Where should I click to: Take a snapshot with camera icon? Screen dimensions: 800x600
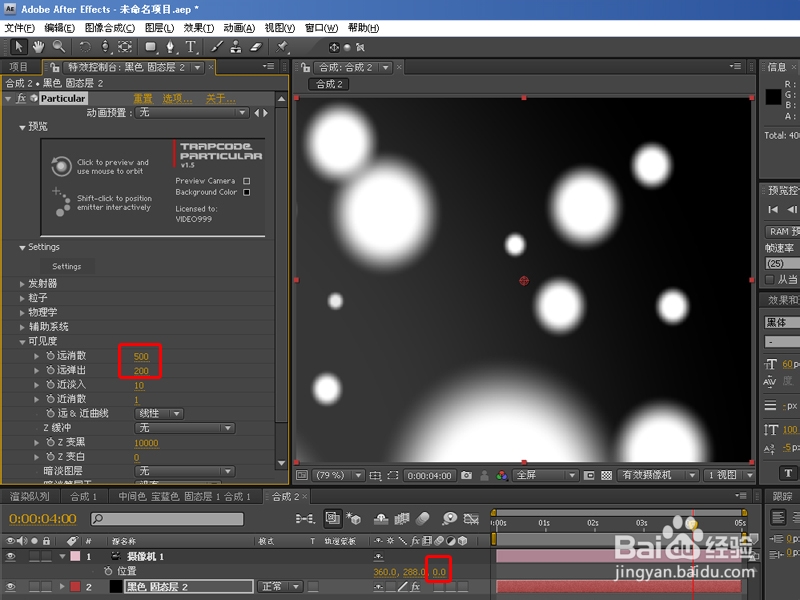tap(466, 476)
